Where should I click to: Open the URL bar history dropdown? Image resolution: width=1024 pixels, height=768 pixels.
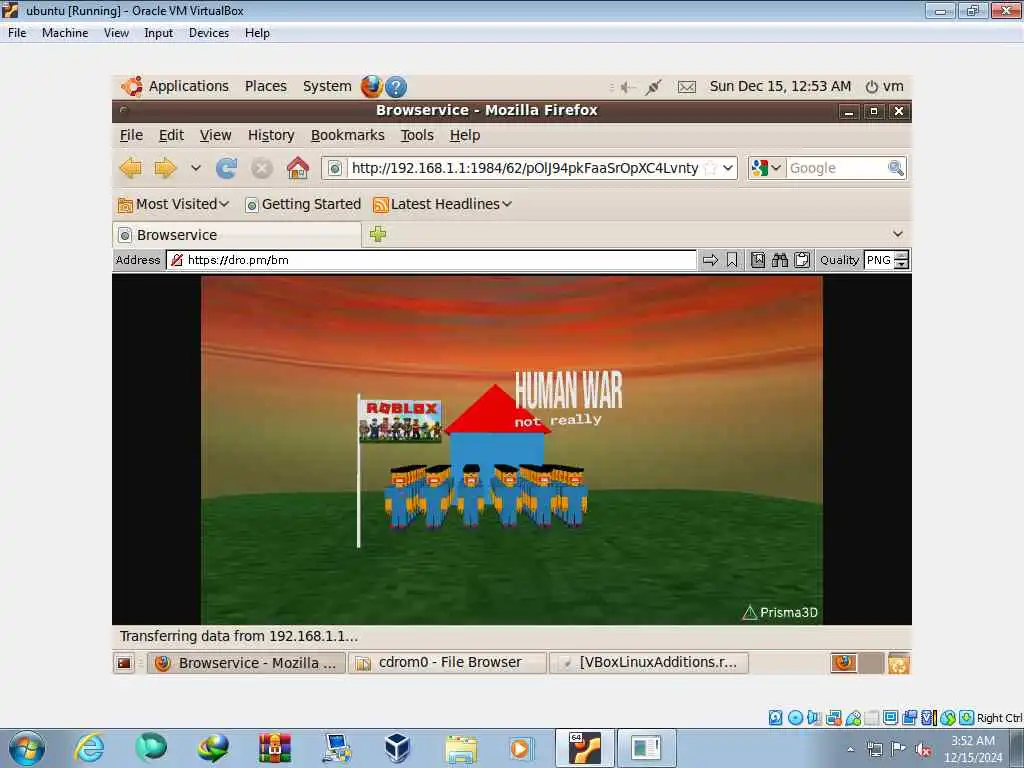[728, 168]
